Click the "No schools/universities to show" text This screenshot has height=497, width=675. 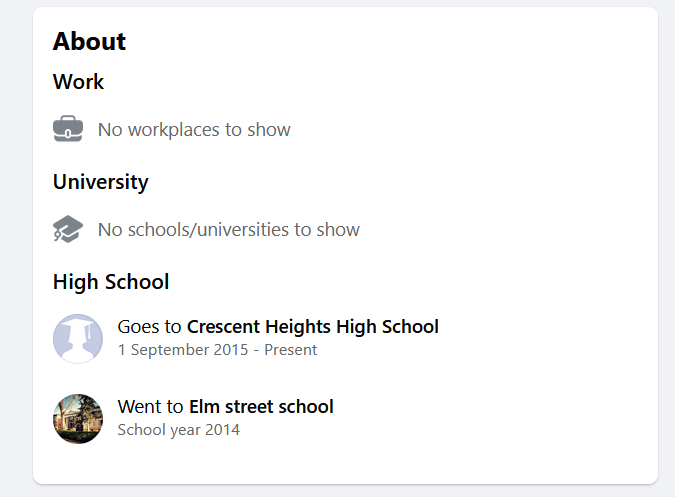pos(228,230)
